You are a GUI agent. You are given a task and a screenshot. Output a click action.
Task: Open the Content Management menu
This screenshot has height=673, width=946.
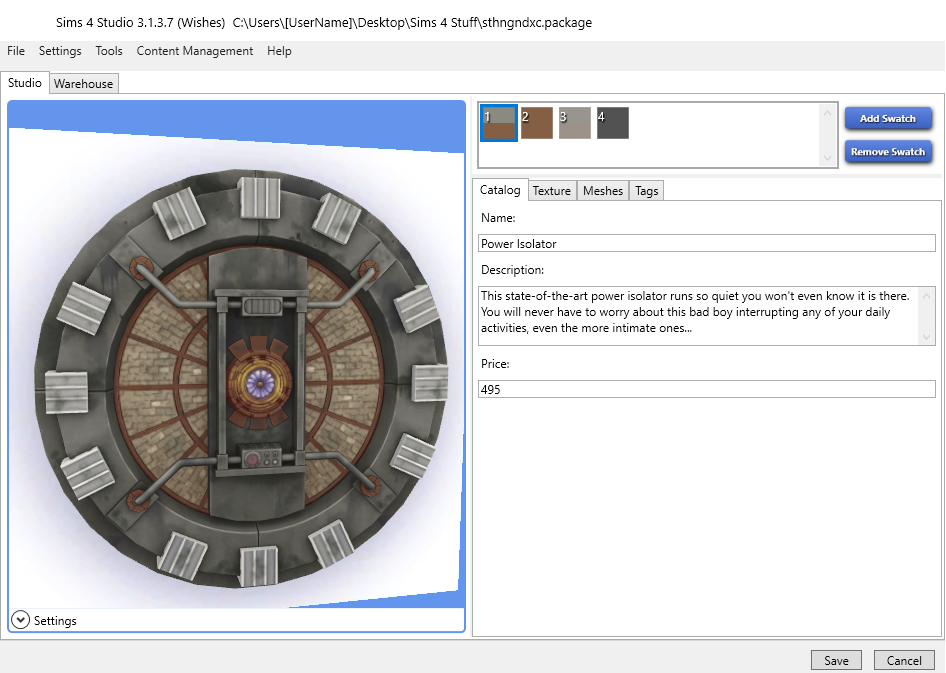[195, 51]
